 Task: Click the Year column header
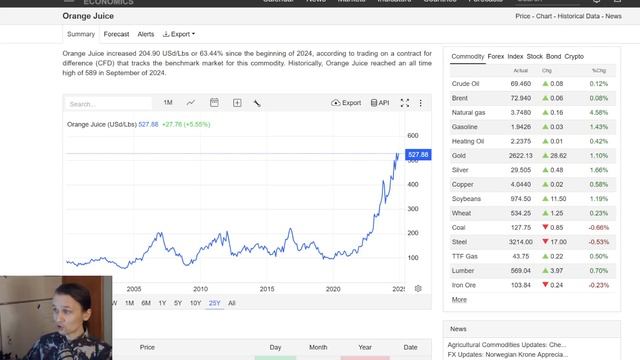pyautogui.click(x=365, y=347)
